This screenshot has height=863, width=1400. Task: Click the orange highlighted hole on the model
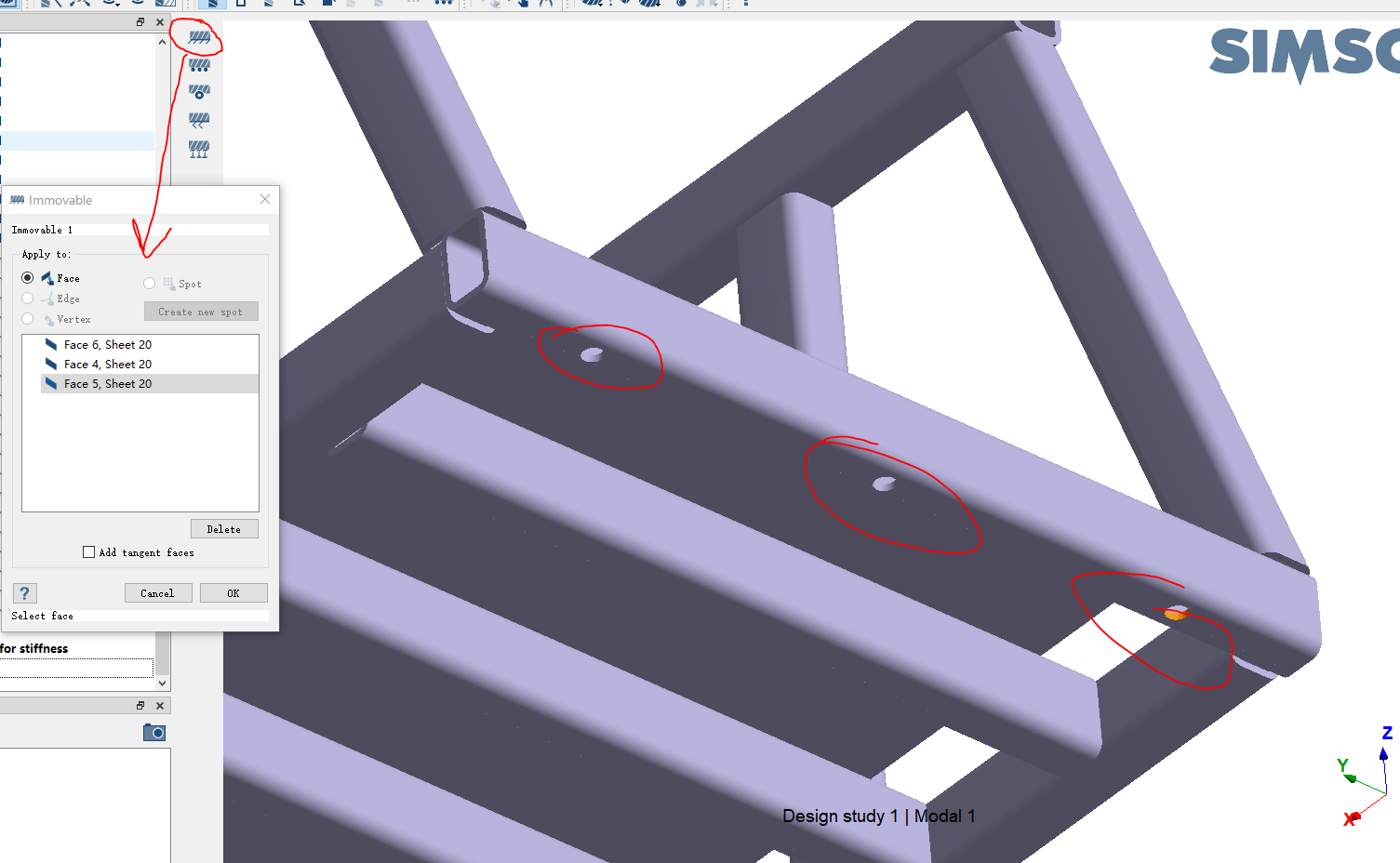pos(1176,614)
